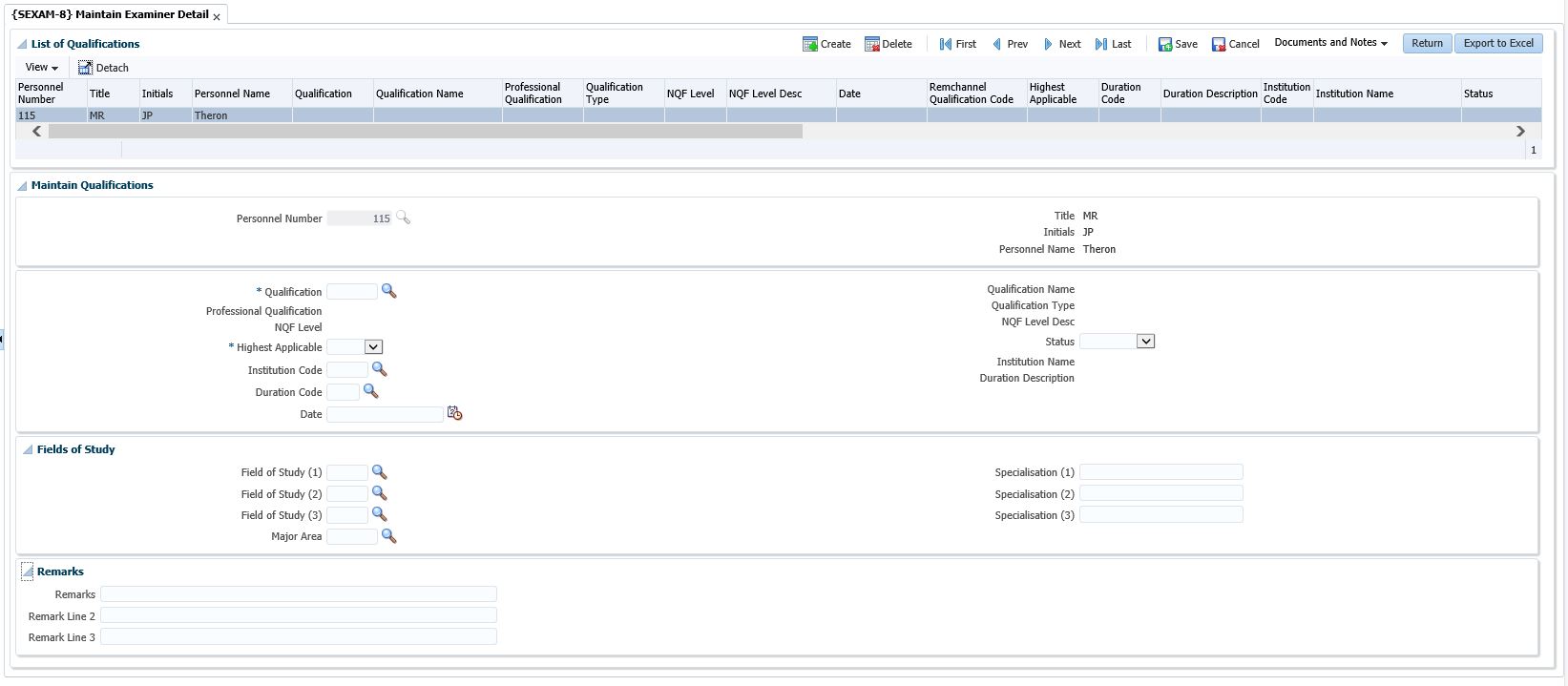Open Field of Study (1) lookup

point(379,472)
